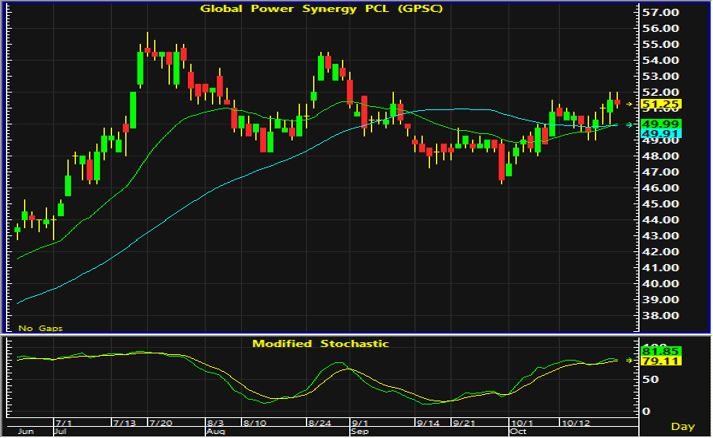The height and width of the screenshot is (438, 713).
Task: Click the 55.00 price axis label
Action: coord(660,45)
